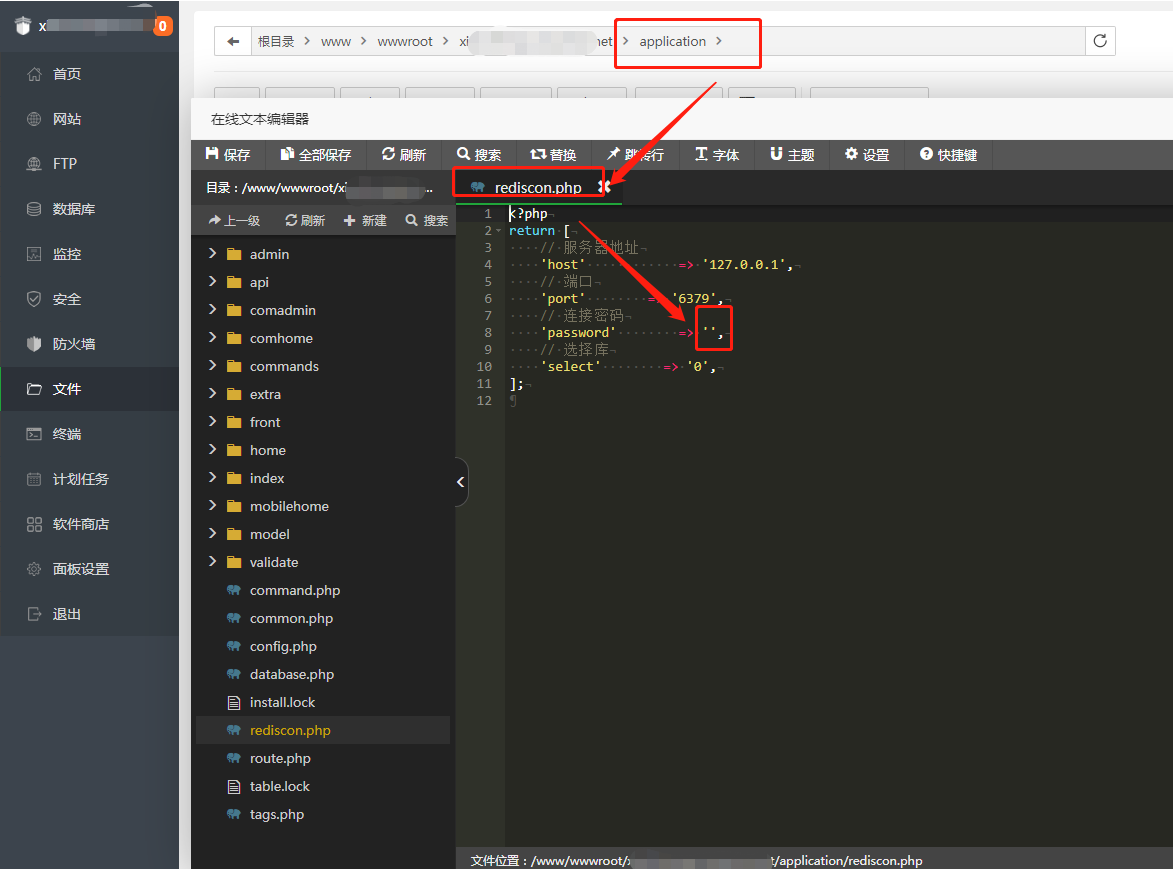Open config.php in the file tree
Viewport: 1173px width, 869px height.
(x=283, y=646)
